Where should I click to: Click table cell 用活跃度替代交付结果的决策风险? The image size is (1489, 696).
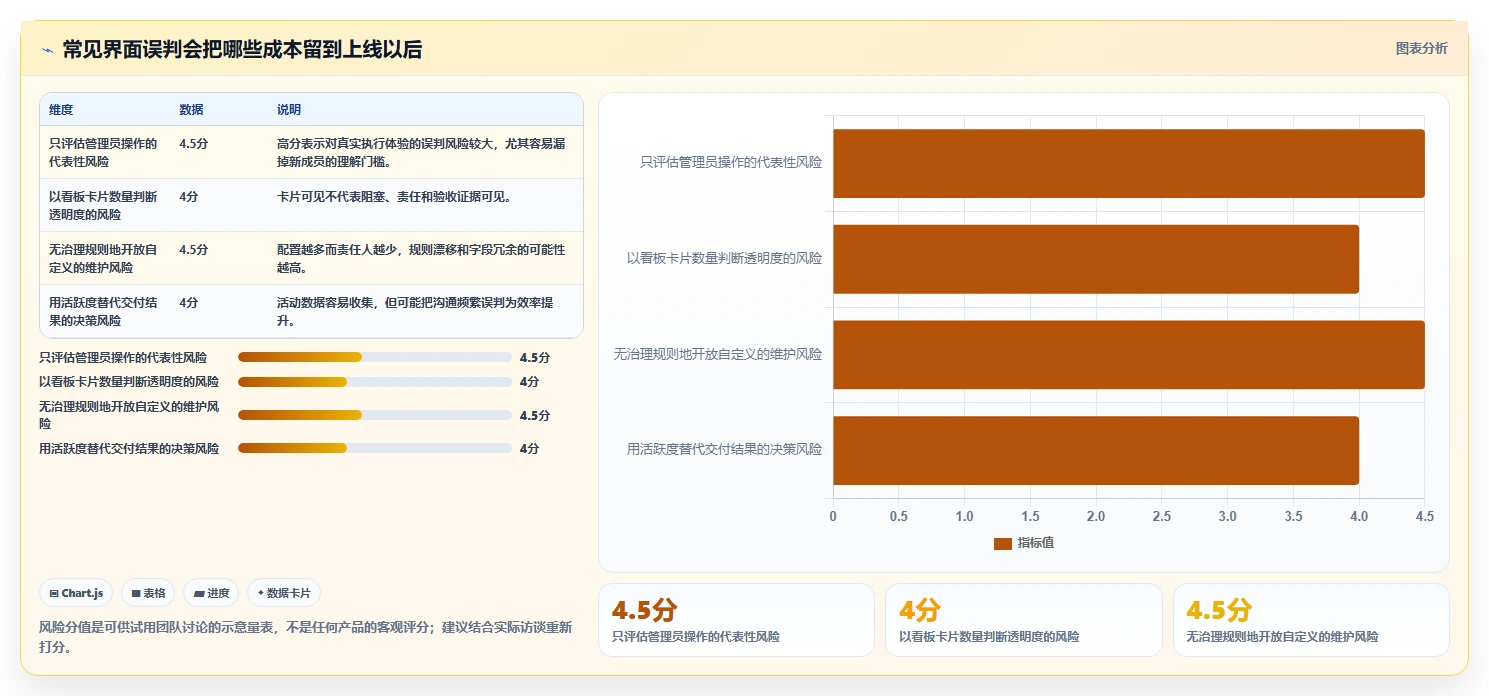(104, 311)
